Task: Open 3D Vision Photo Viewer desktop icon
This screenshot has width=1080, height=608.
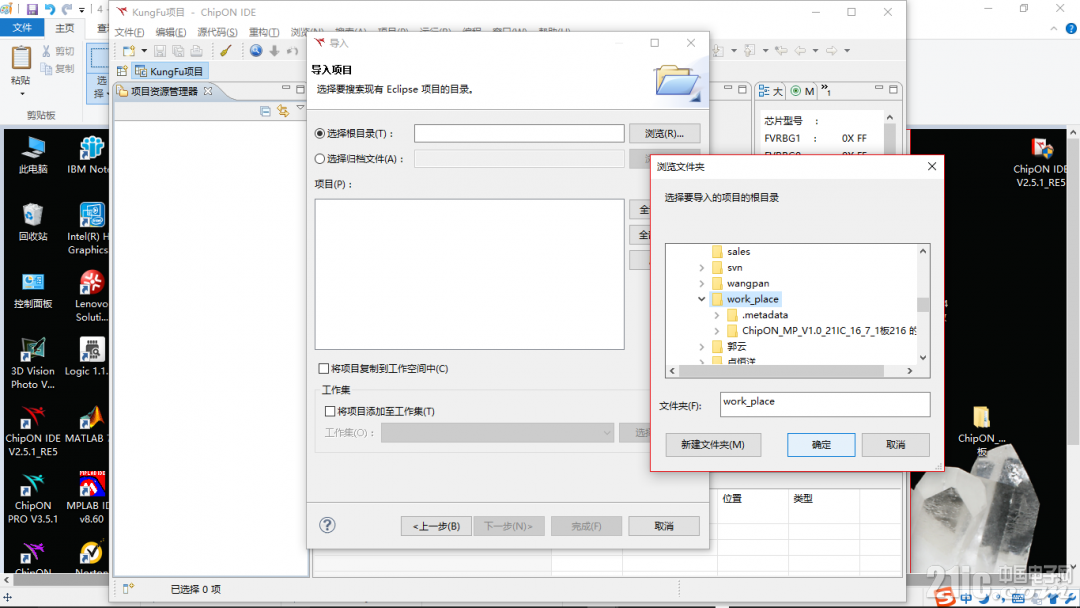Action: pos(32,364)
